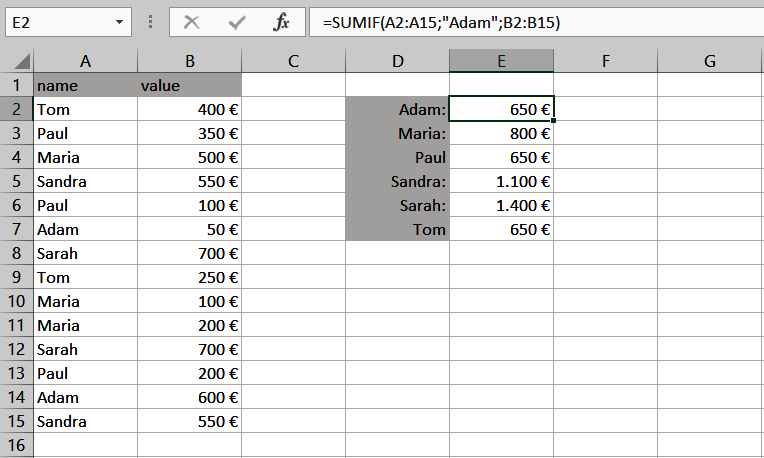764x458 pixels.
Task: Select row 16 header
Action: click(x=16, y=445)
